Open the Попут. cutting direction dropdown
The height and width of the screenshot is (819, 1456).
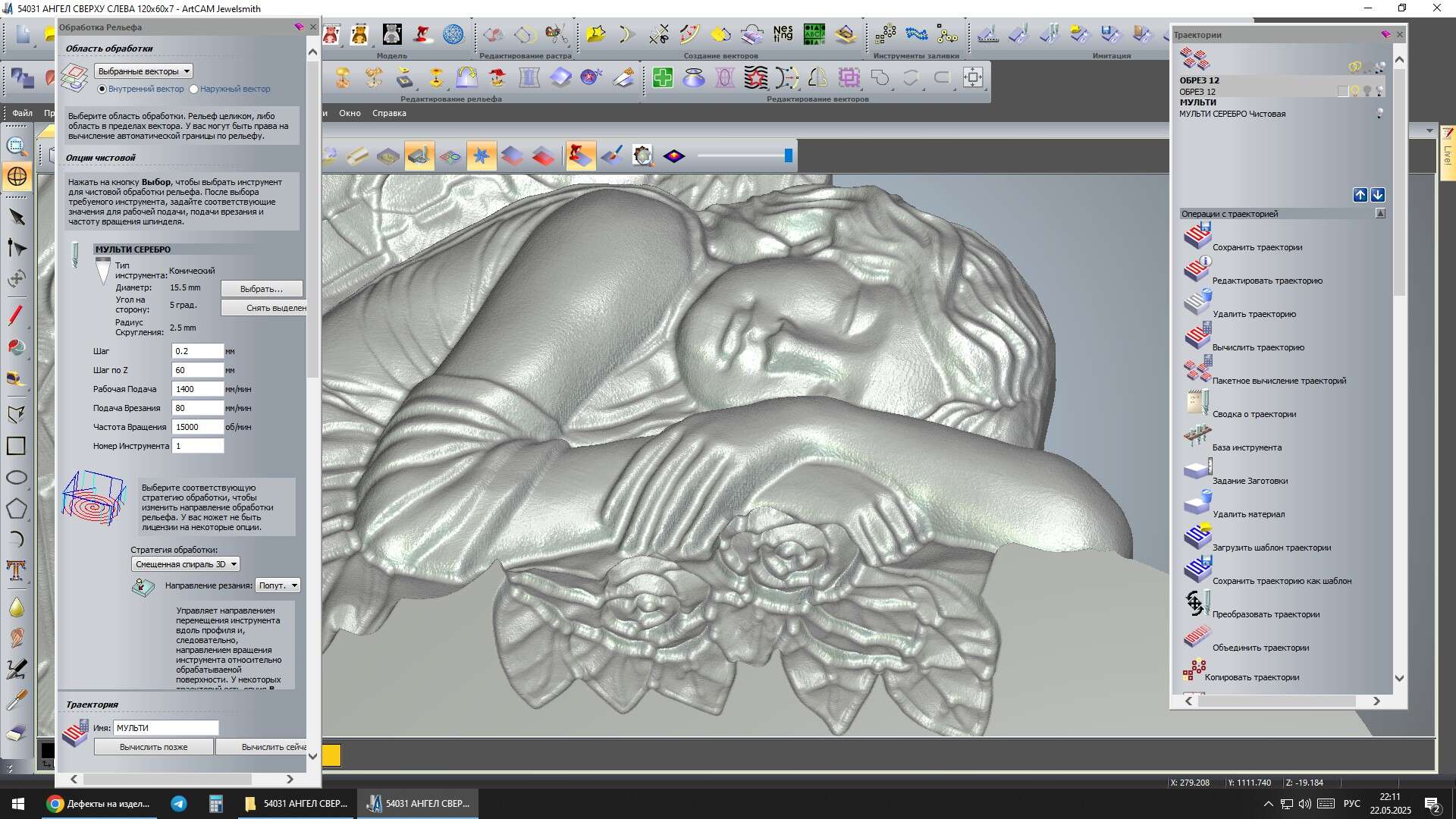[278, 585]
